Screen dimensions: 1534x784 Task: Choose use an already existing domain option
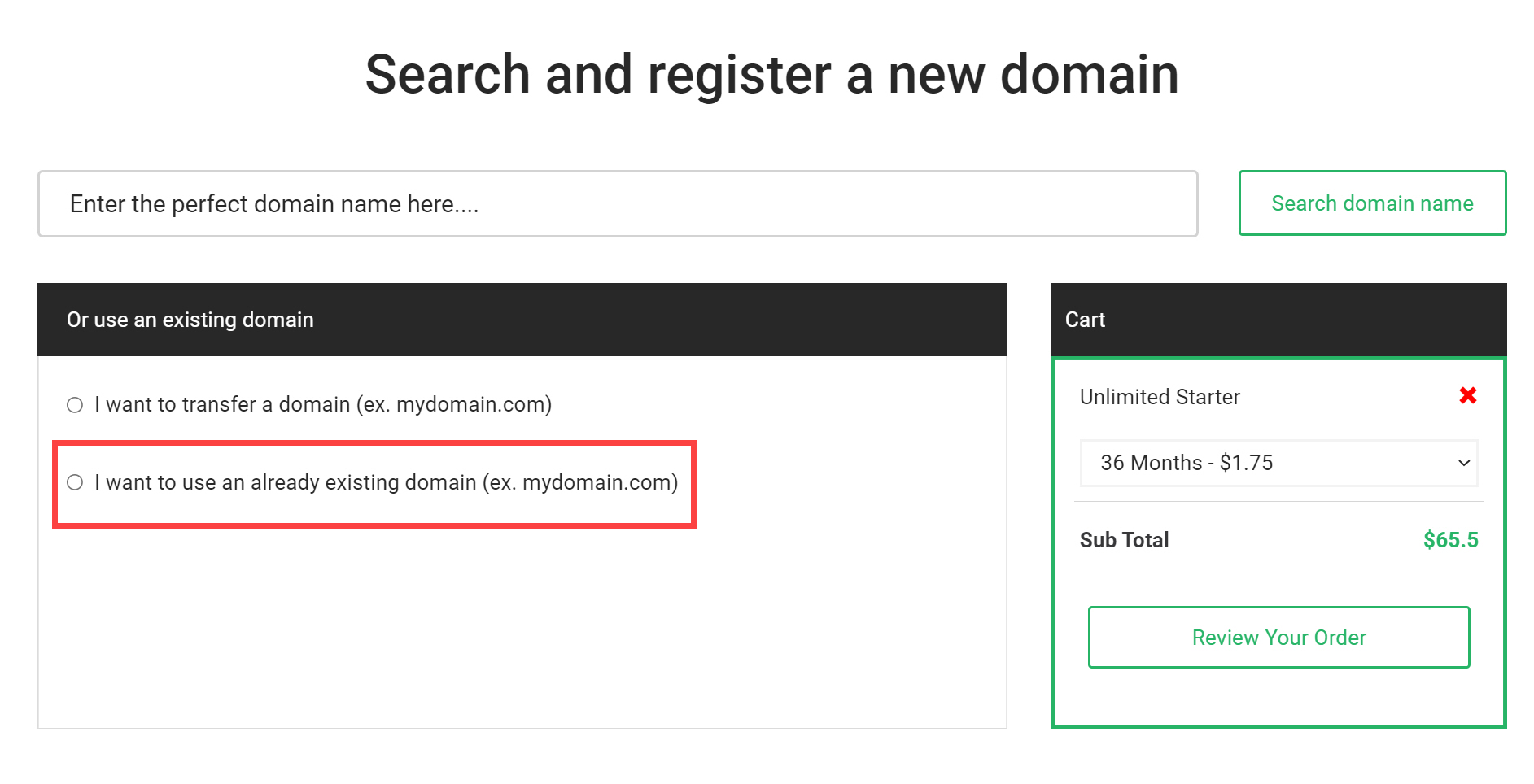click(x=75, y=482)
